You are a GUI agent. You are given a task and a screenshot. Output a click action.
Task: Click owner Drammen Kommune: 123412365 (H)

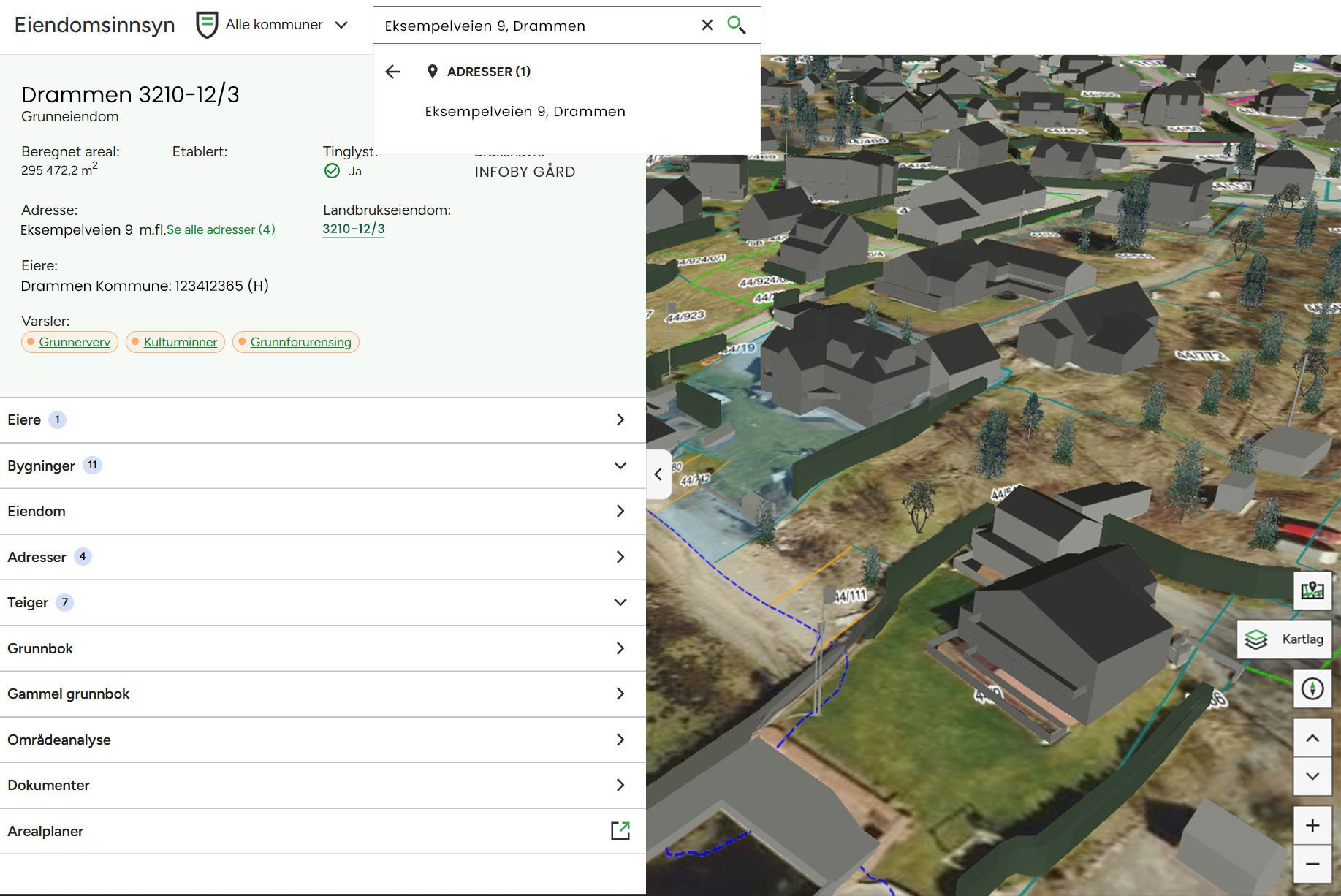[x=145, y=286]
